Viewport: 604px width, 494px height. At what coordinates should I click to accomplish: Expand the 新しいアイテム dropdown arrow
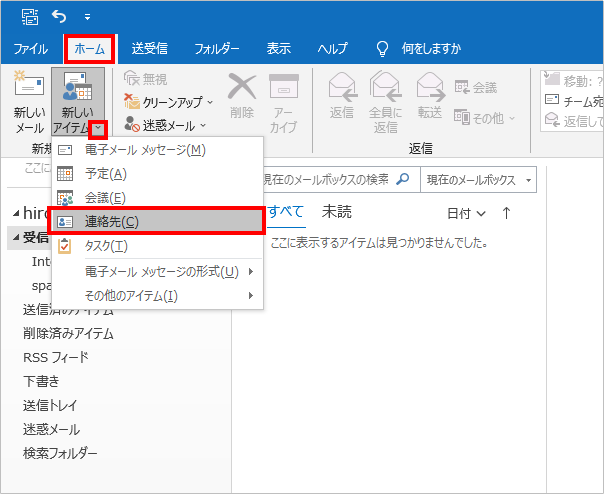(98, 129)
